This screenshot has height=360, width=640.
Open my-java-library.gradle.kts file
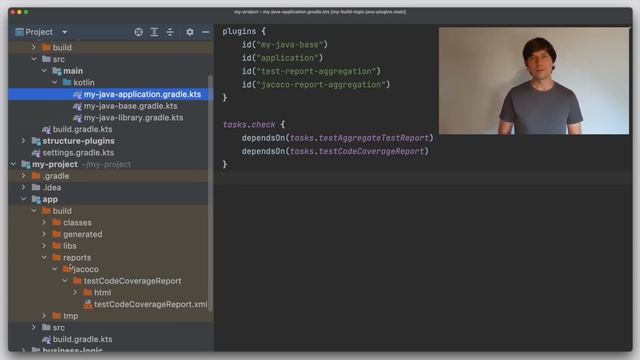pyautogui.click(x=133, y=118)
